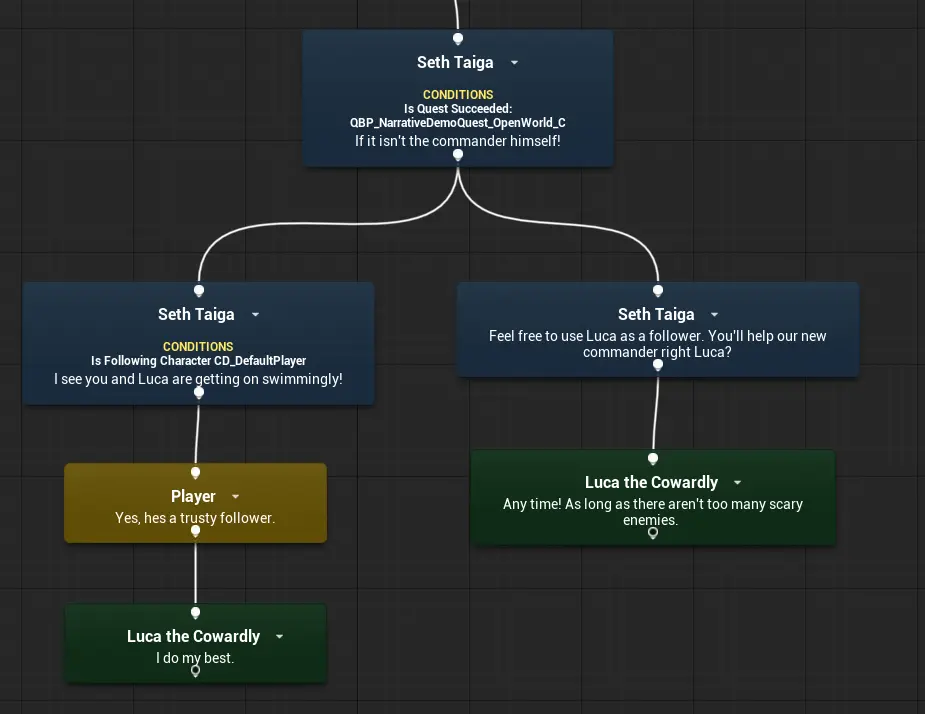Viewport: 925px width, 714px height.
Task: Open dropdown on Seth Taiga 'Feel free to use Luca' node
Action: [714, 315]
